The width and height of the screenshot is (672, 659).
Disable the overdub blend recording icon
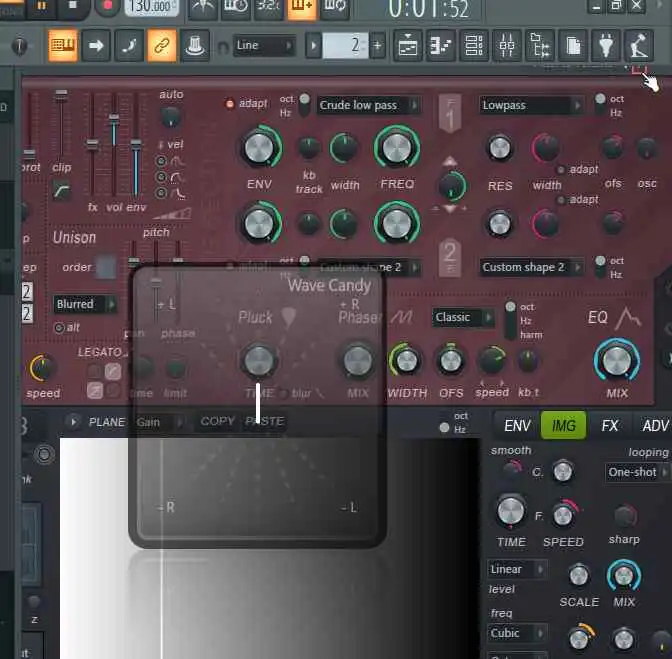[x=302, y=7]
